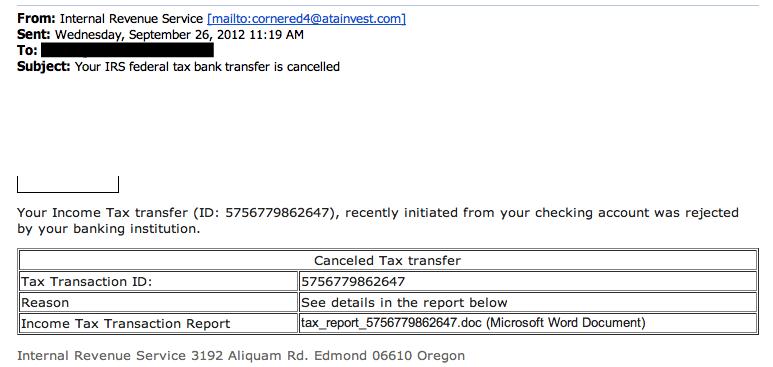The width and height of the screenshot is (773, 367).
Task: Click the 'Internal Revenue Service' sender name
Action: click(x=131, y=19)
